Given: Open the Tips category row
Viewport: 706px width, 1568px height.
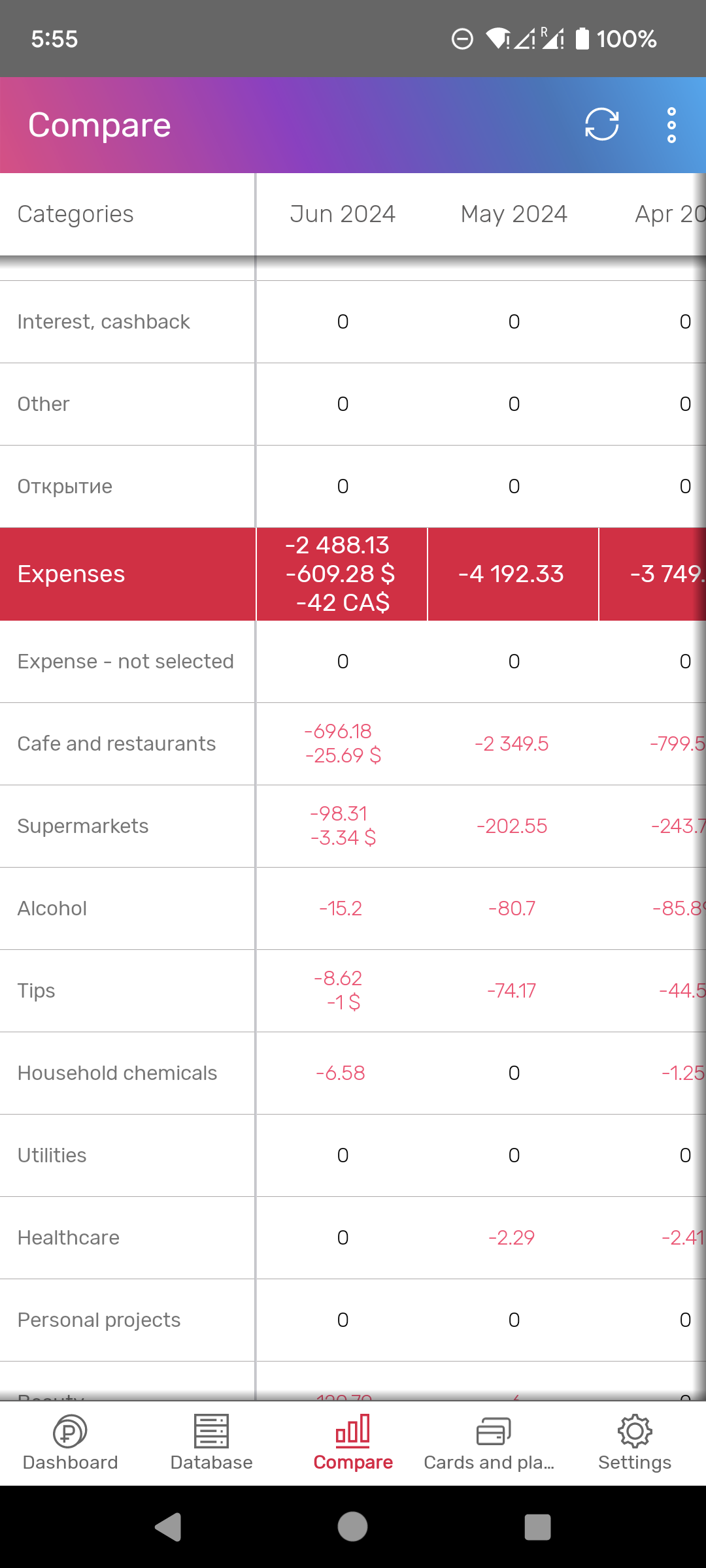Looking at the screenshot, I should click(37, 991).
